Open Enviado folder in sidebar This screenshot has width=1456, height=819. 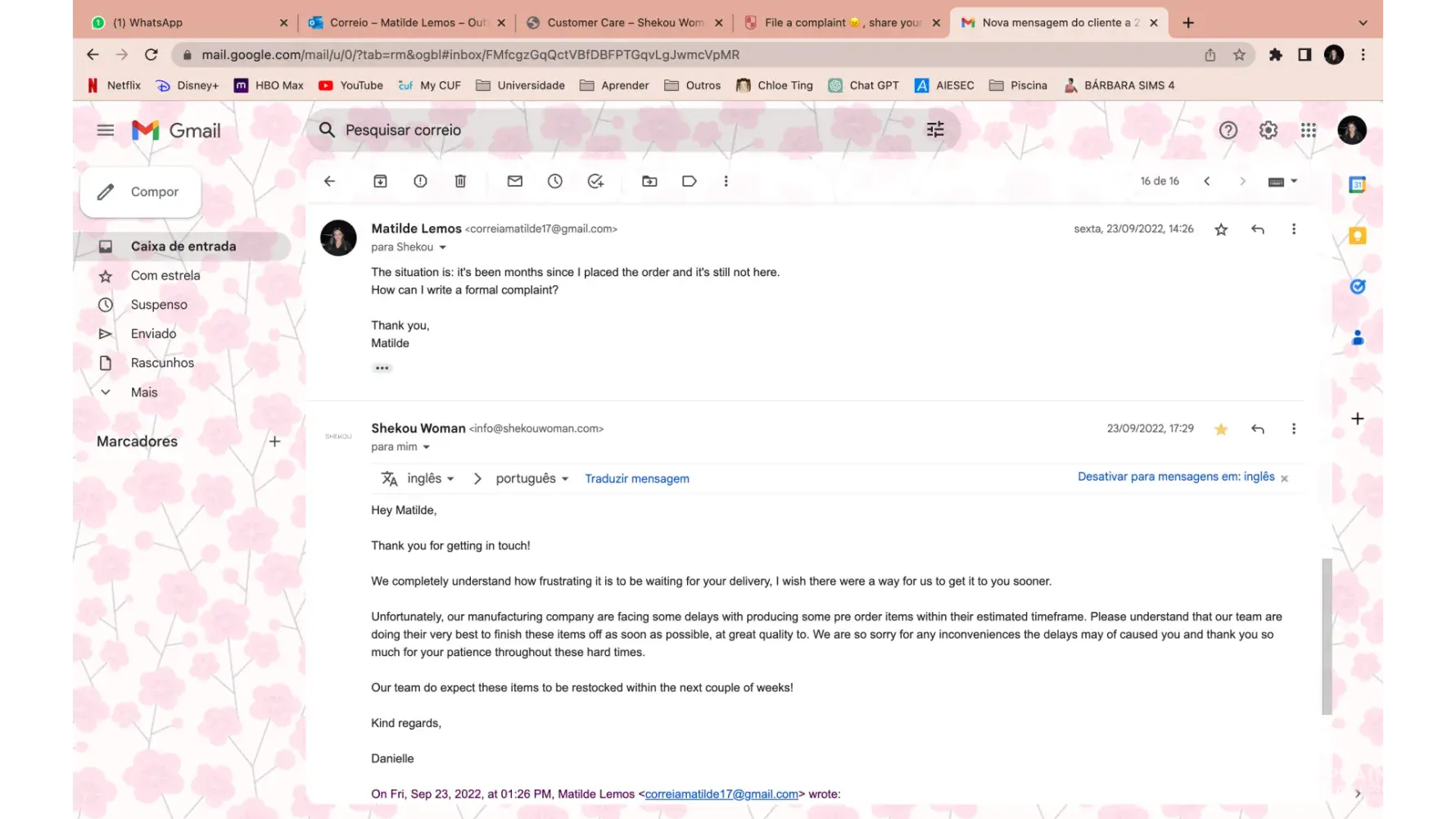click(153, 333)
